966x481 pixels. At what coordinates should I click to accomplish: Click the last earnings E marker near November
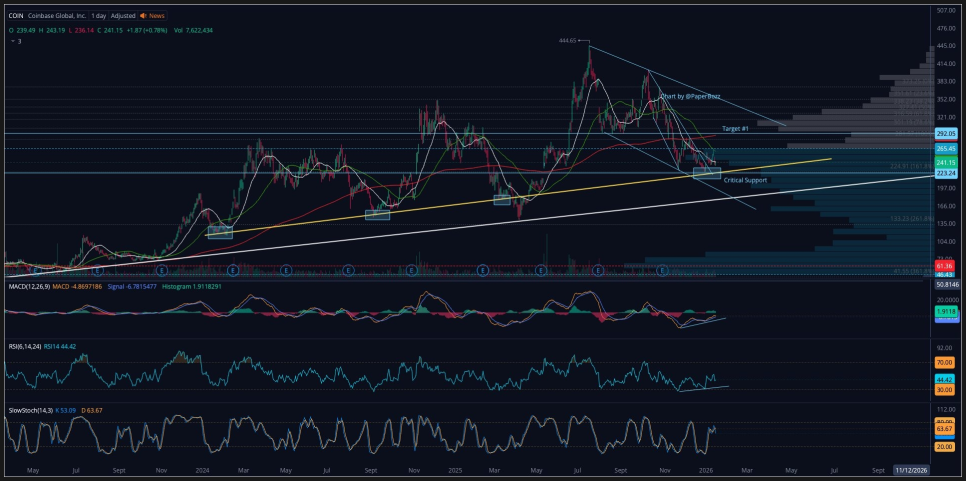(662, 269)
